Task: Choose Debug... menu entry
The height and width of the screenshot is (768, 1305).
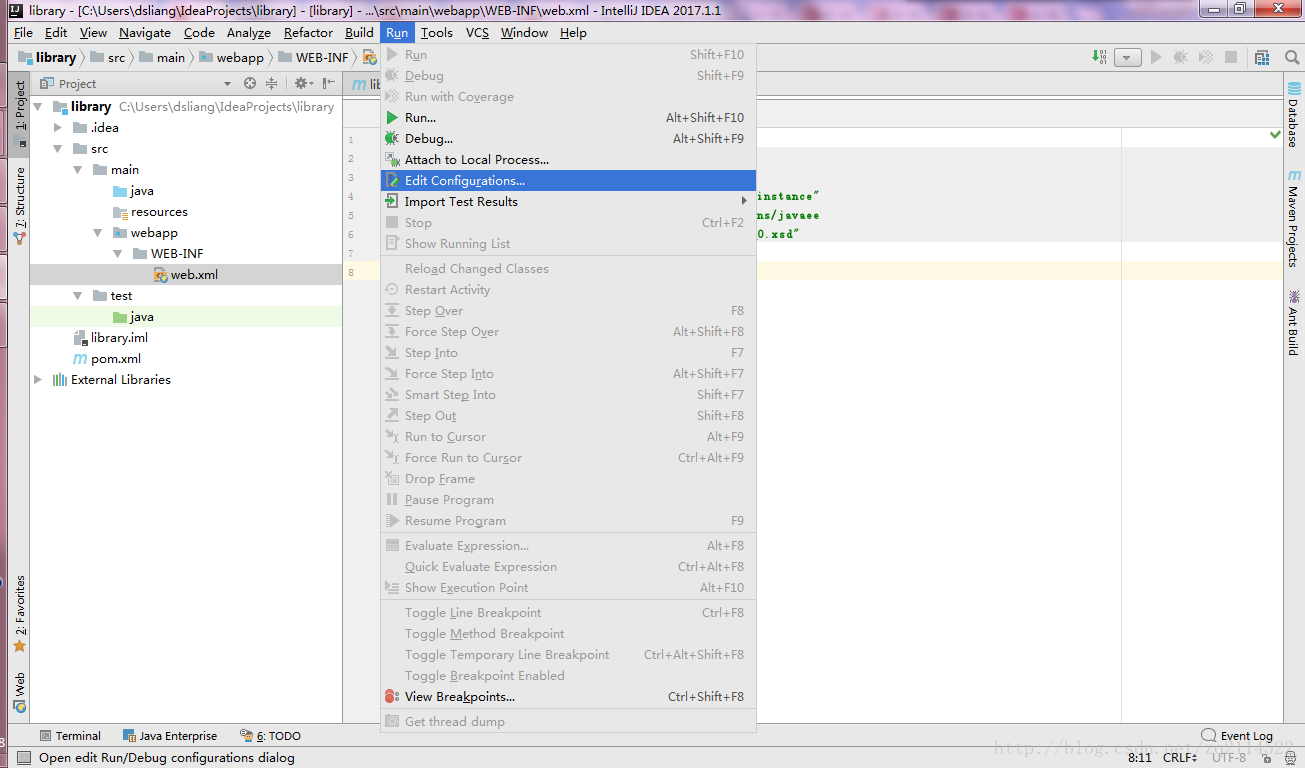Action: 568,138
